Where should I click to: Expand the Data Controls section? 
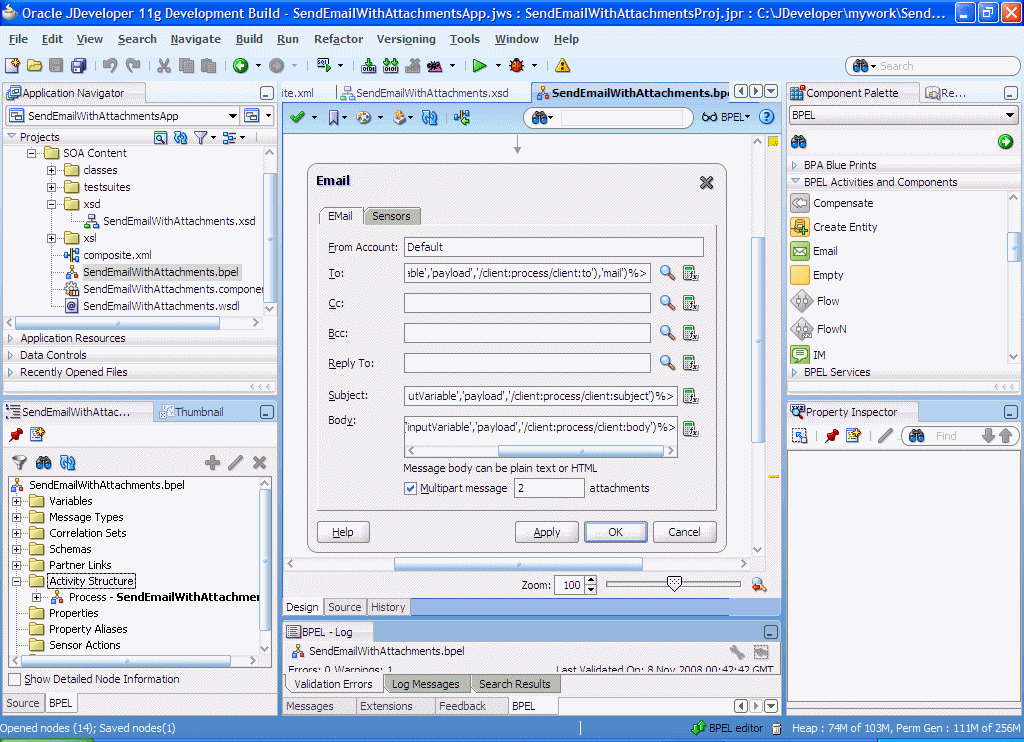click(10, 355)
